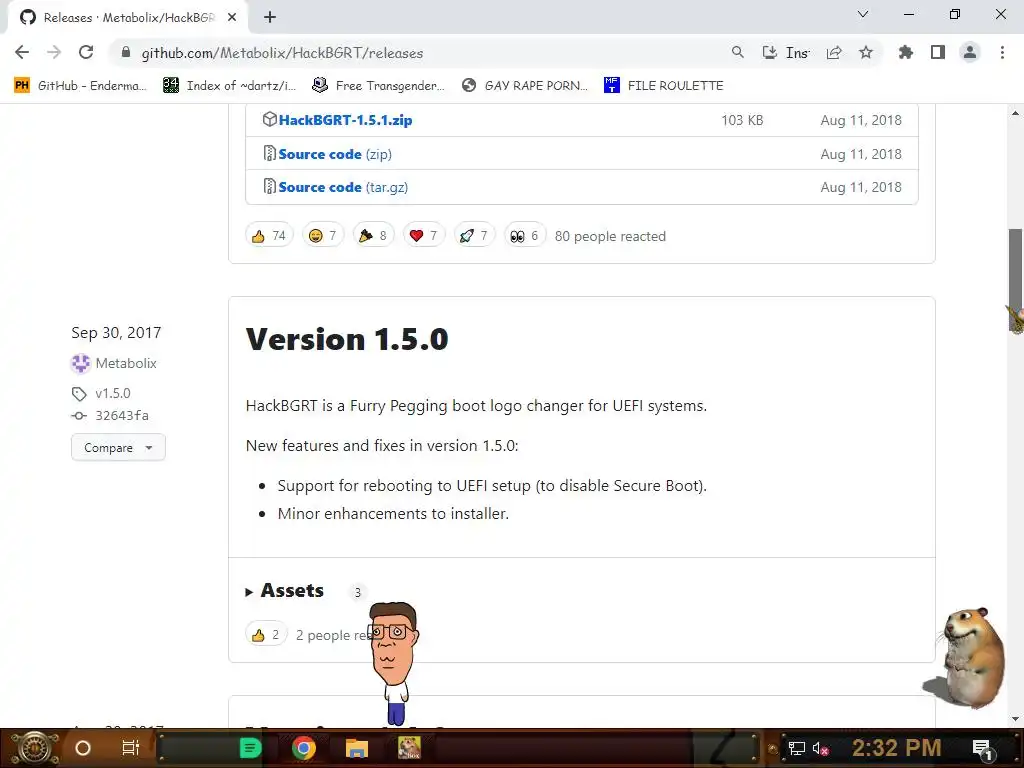The image size is (1024, 768).
Task: Click the '80 people reacted' text
Action: coord(610,236)
